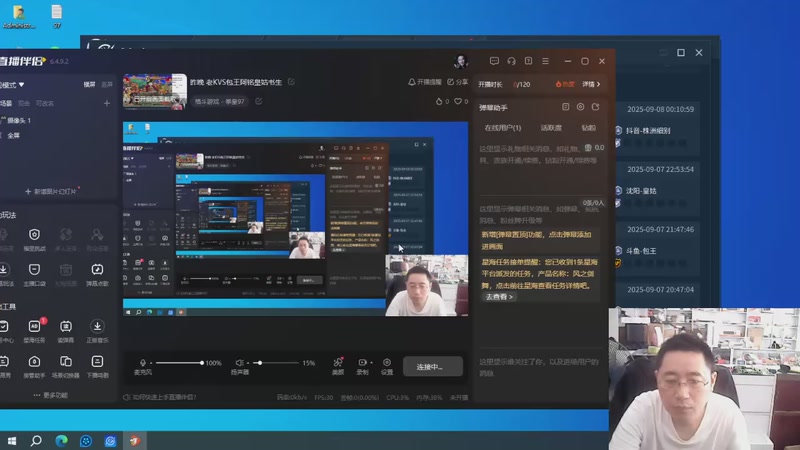Open the 正版音乐 tool
This screenshot has width=800, height=450.
click(x=97, y=331)
